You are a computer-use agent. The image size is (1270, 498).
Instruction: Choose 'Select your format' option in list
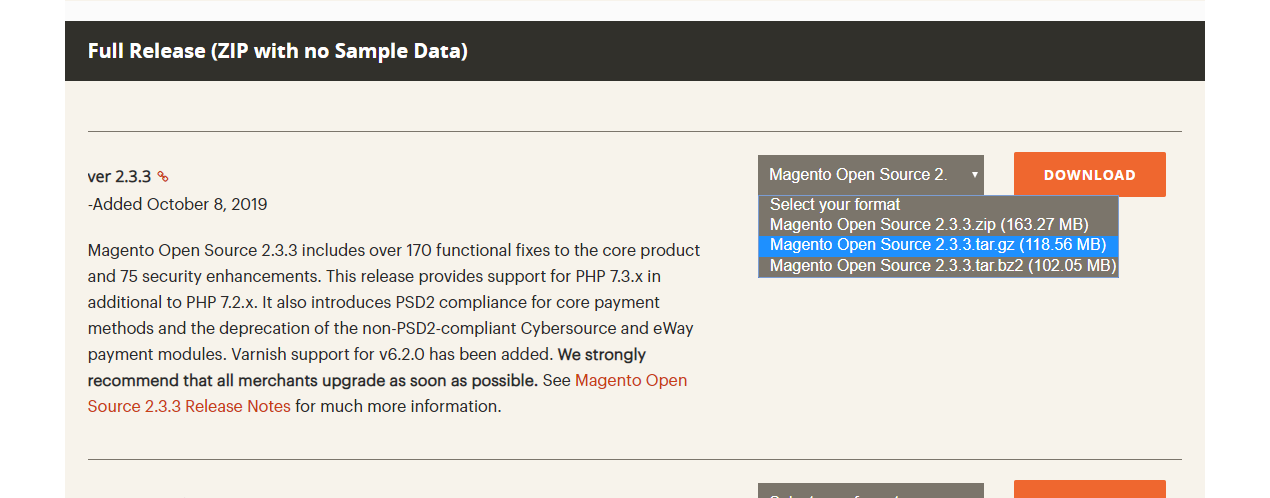(x=938, y=205)
